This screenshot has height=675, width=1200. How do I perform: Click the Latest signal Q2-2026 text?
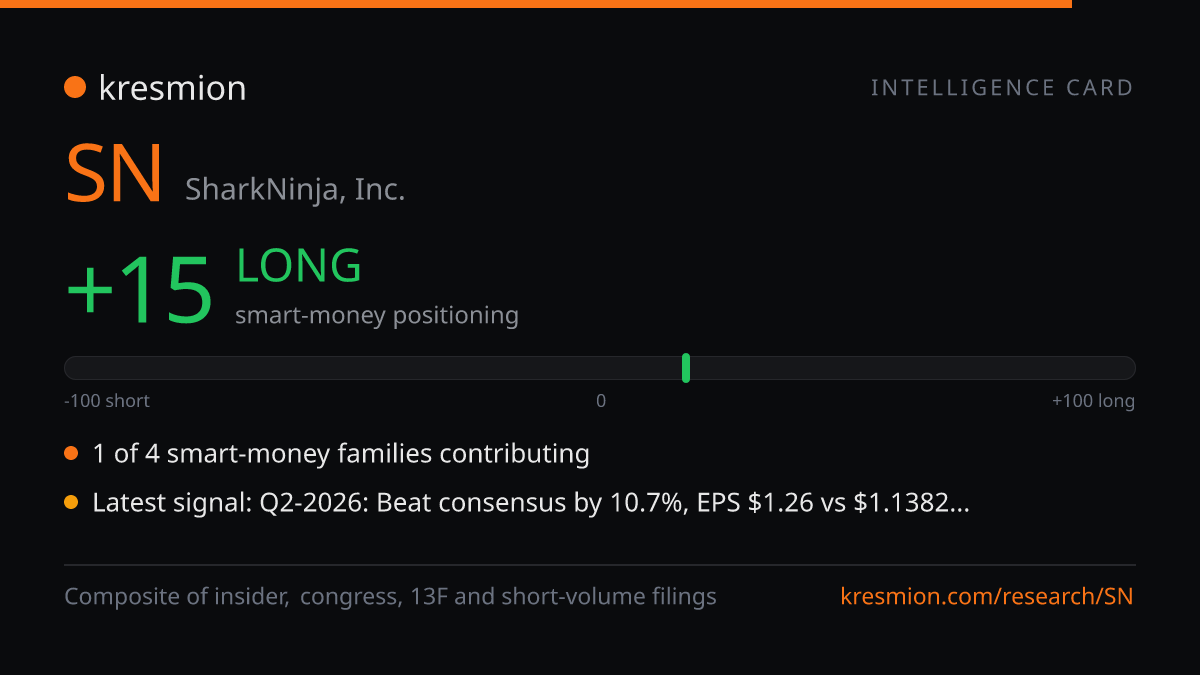(x=531, y=503)
